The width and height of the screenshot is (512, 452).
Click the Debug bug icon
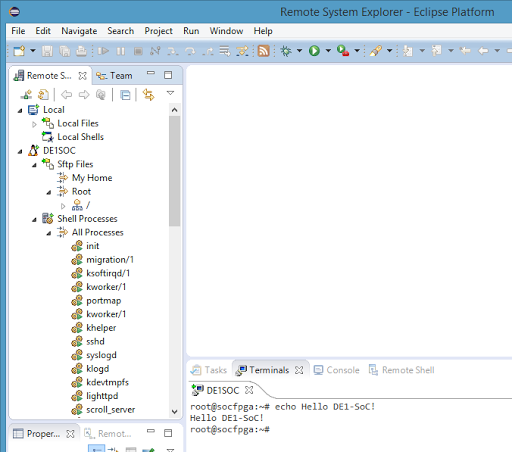[286, 51]
